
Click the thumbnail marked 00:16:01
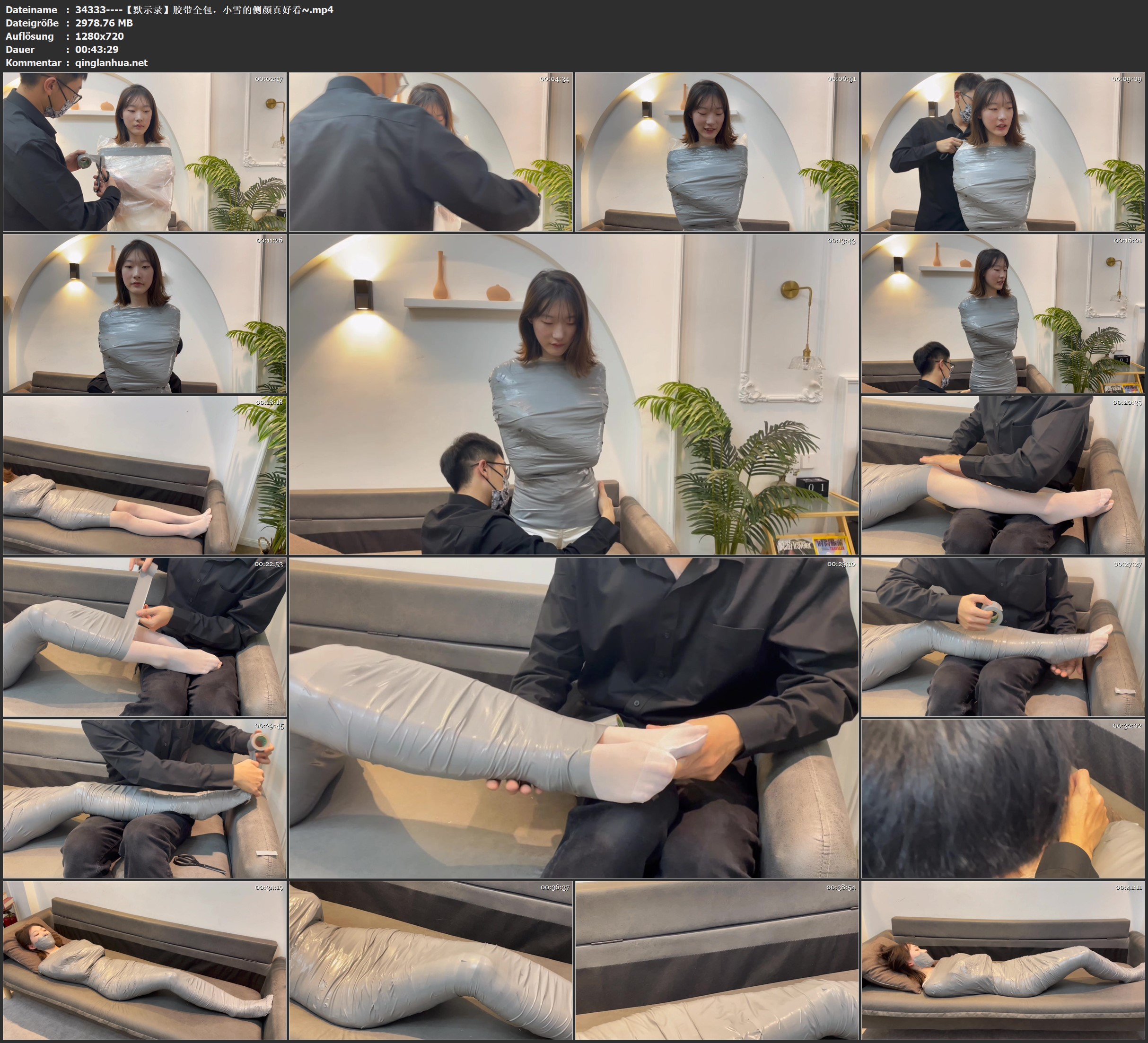[1003, 313]
